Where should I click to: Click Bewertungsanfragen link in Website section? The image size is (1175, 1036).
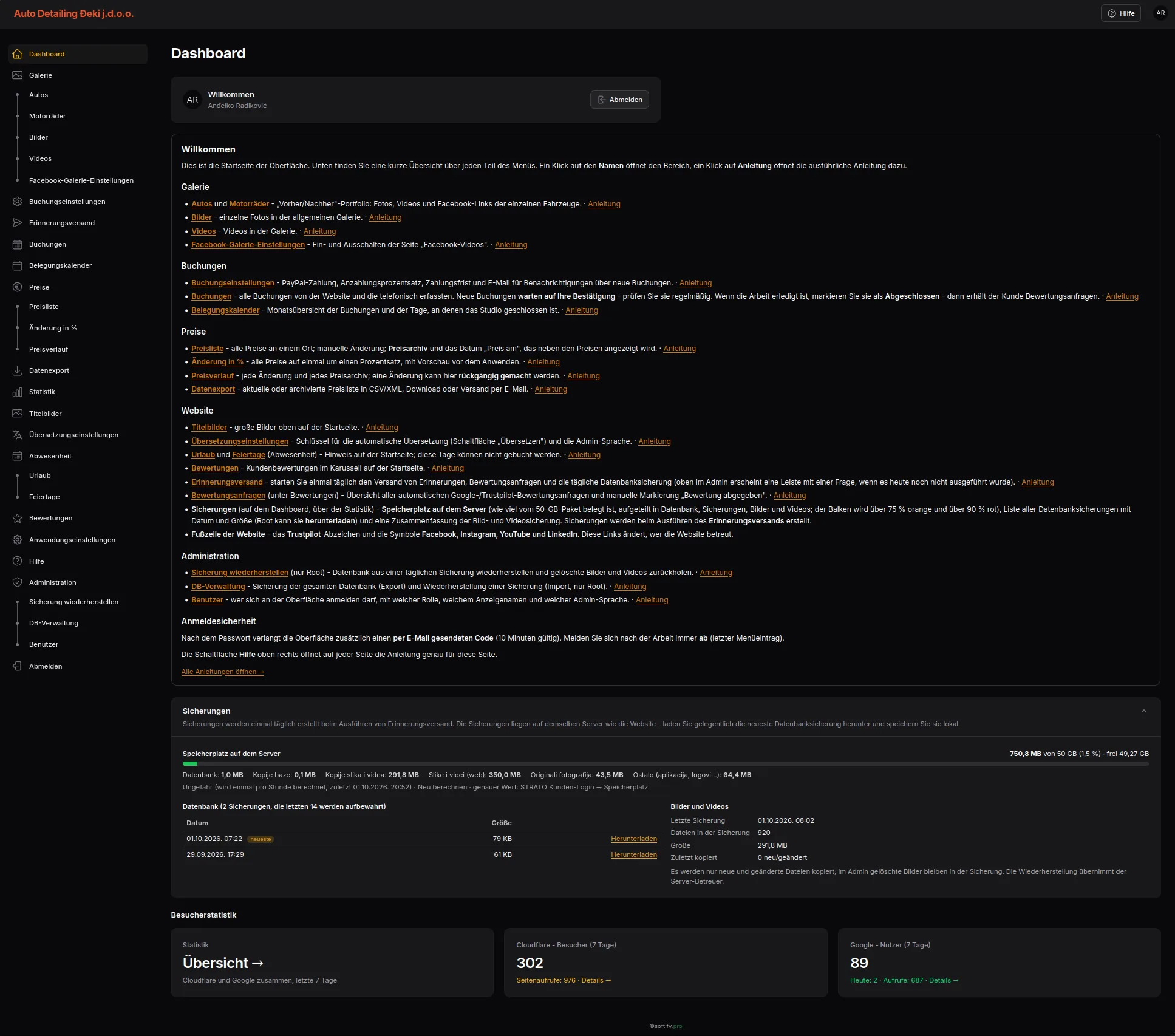click(228, 496)
